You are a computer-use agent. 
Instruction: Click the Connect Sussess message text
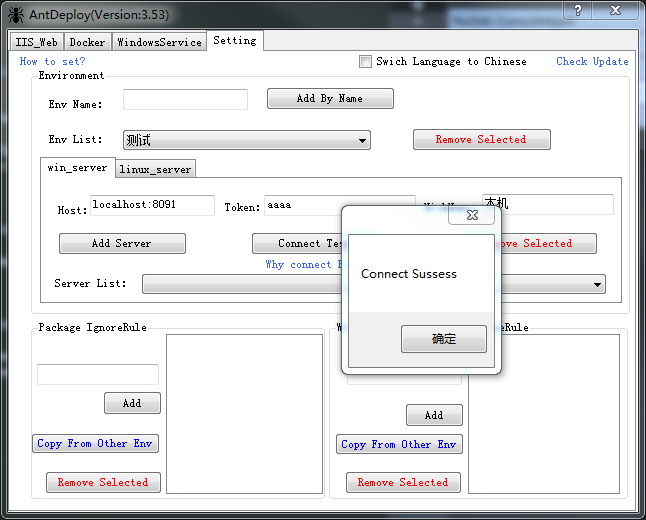tap(409, 274)
